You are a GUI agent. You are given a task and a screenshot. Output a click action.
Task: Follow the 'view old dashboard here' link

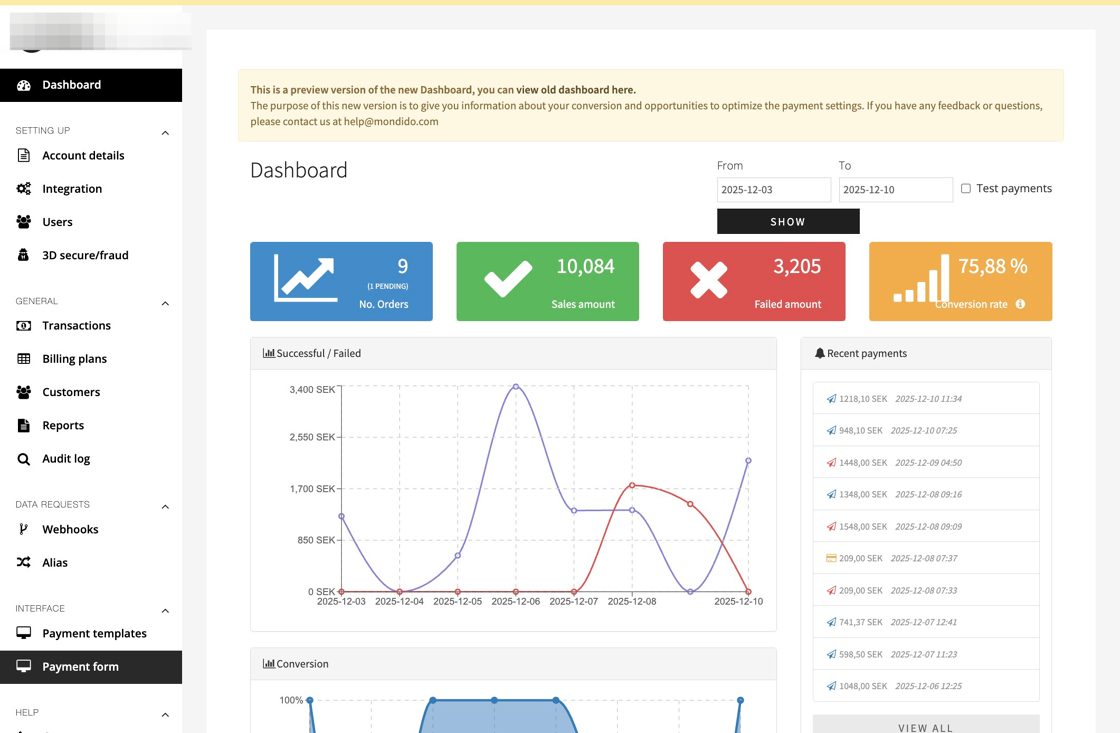(575, 90)
